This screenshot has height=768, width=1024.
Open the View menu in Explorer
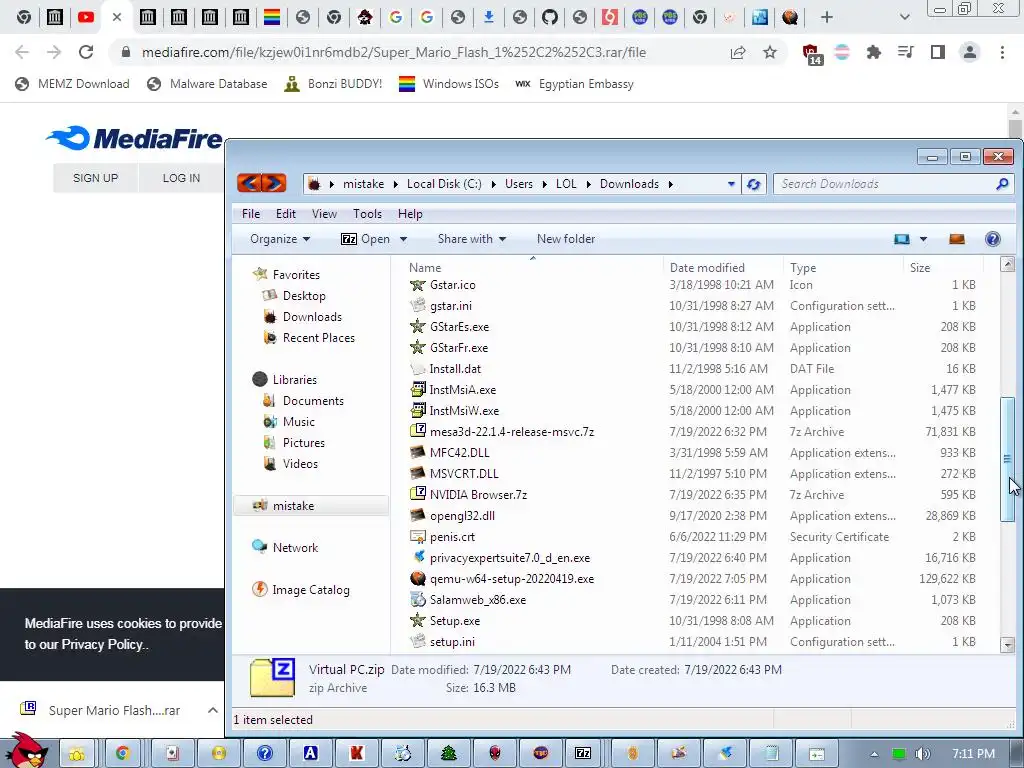(324, 214)
